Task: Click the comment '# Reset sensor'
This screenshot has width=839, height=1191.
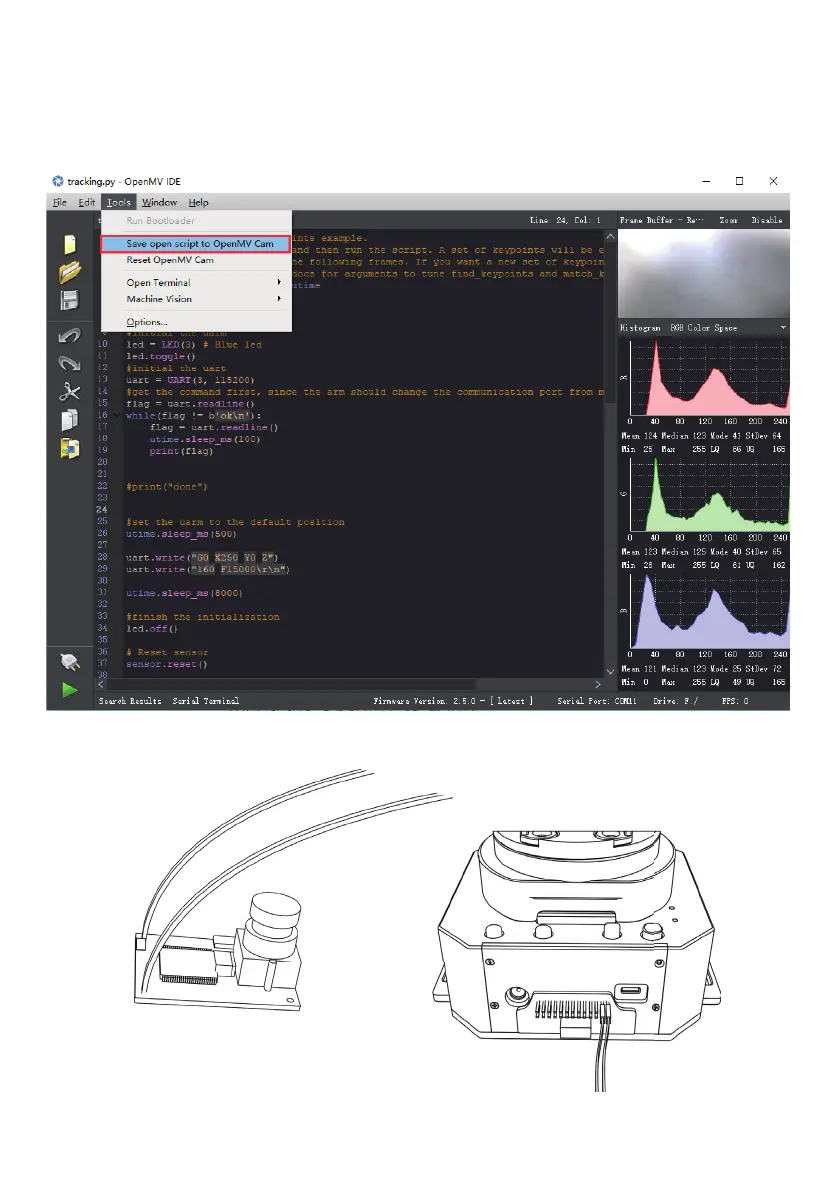Action: pyautogui.click(x=167, y=652)
